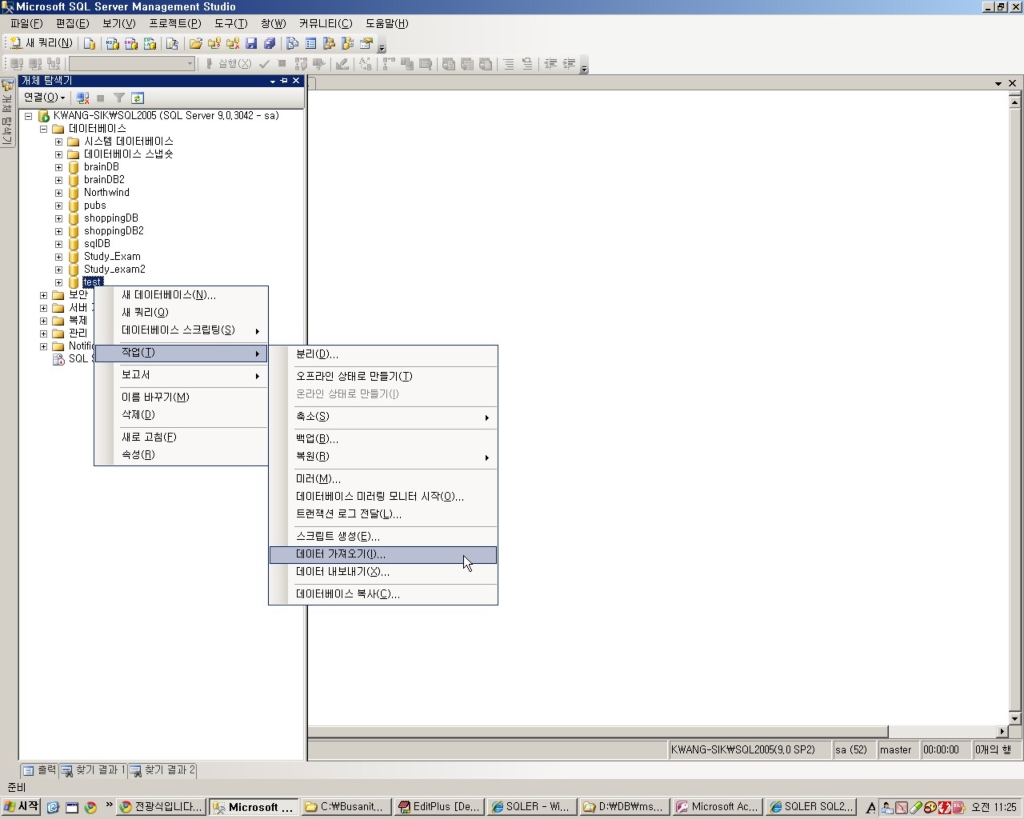Viewport: 1024px width, 819px height.
Task: Click the Filter funnel icon in Object Explorer
Action: point(119,98)
